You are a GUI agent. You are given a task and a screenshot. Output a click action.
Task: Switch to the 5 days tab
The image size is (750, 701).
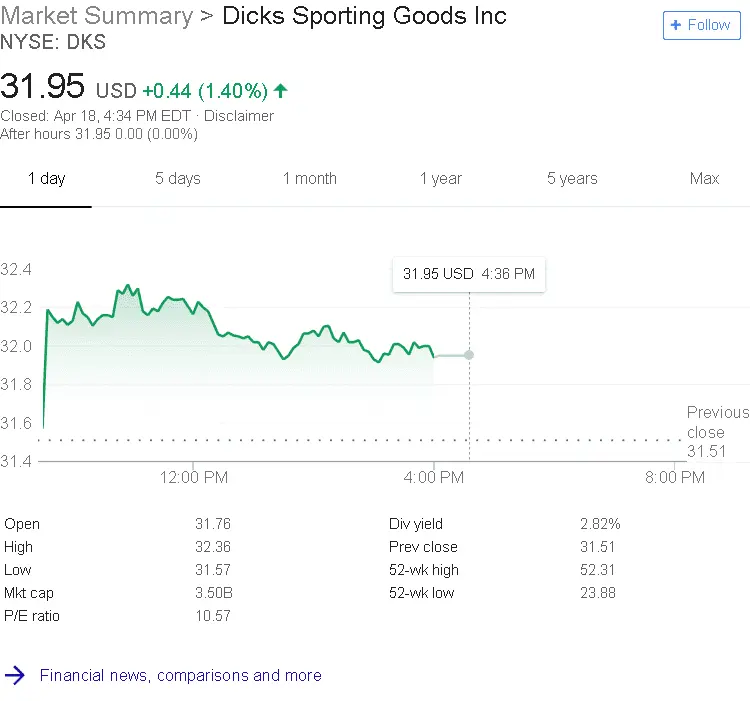tap(177, 179)
